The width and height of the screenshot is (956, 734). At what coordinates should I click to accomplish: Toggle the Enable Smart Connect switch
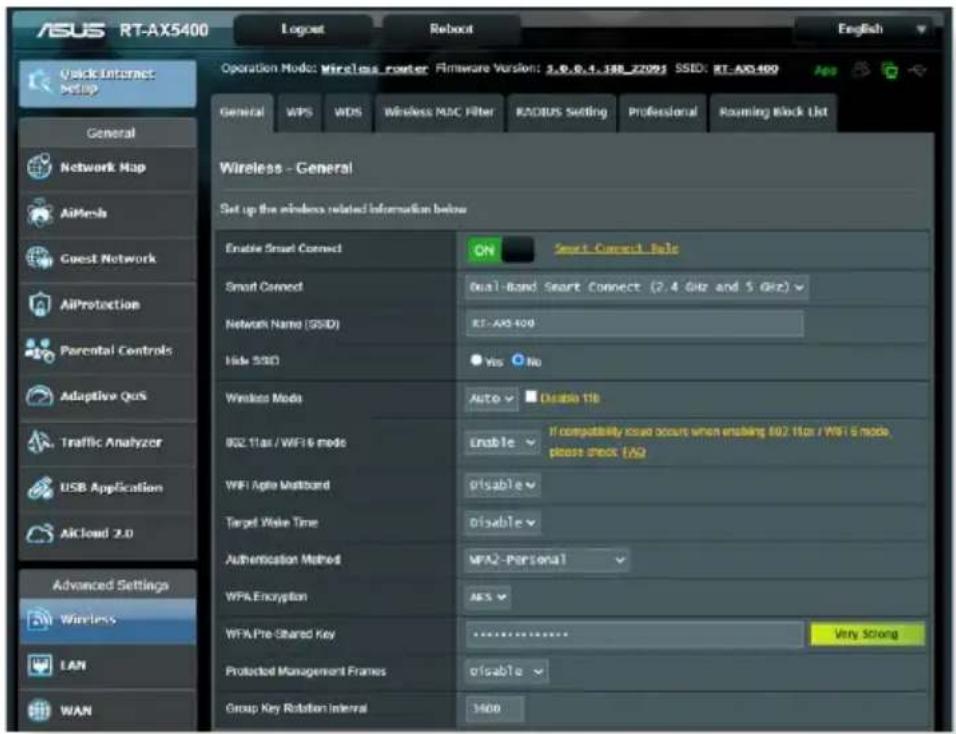tap(501, 250)
